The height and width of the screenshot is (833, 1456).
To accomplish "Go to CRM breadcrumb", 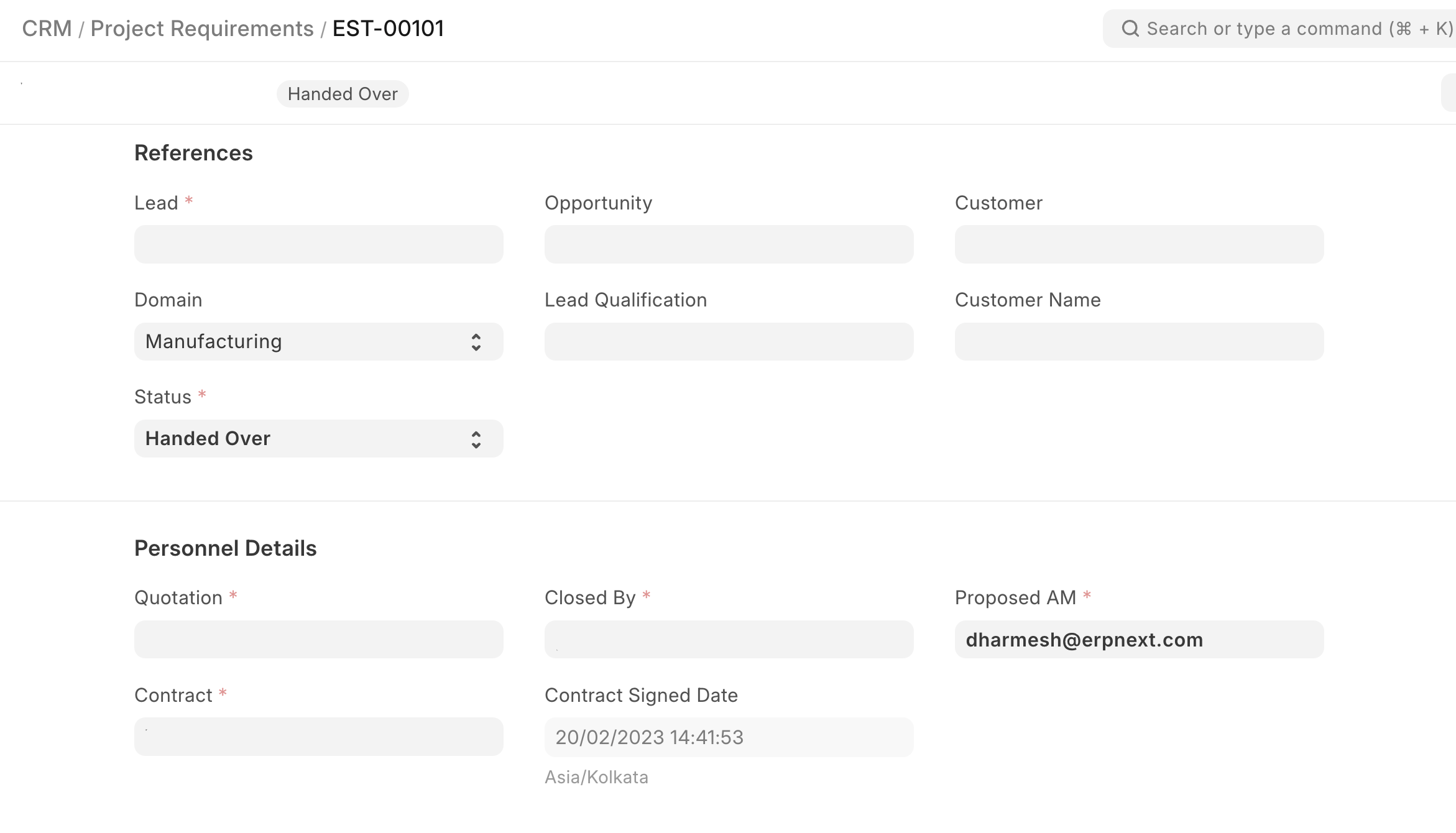I will 47,29.
